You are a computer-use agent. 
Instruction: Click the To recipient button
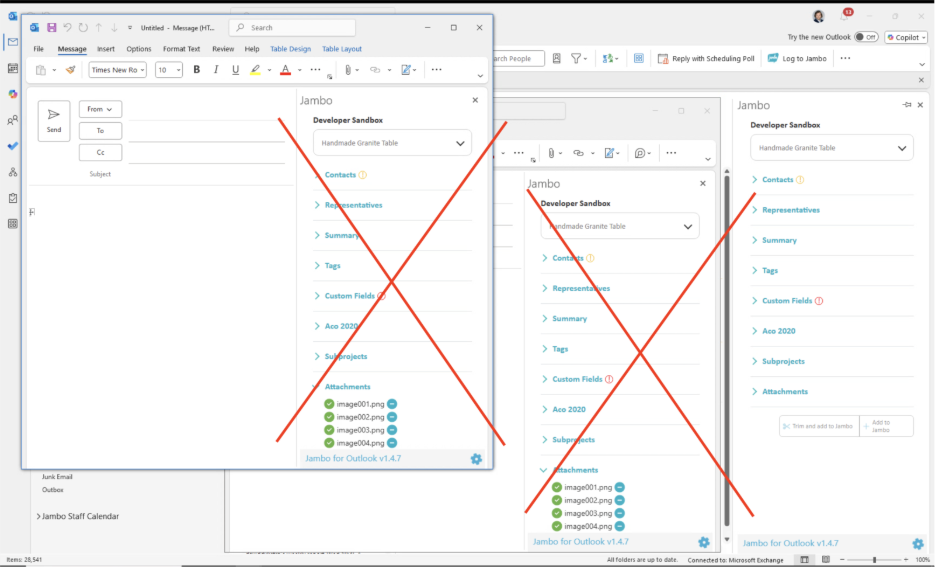coord(100,131)
